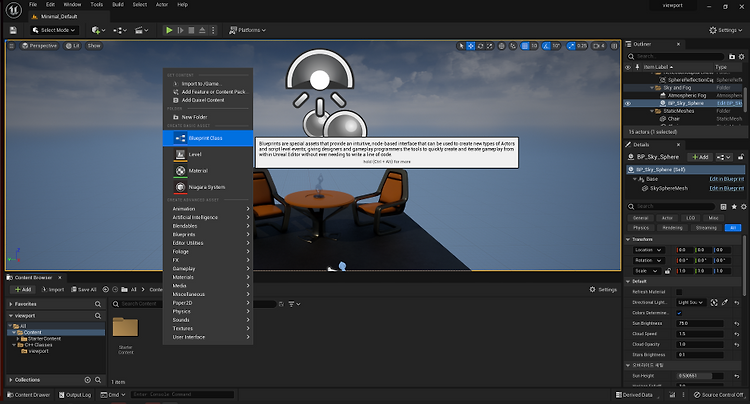This screenshot has height=404, width=750.
Task: Click the viewport Show button
Action: pyautogui.click(x=94, y=46)
